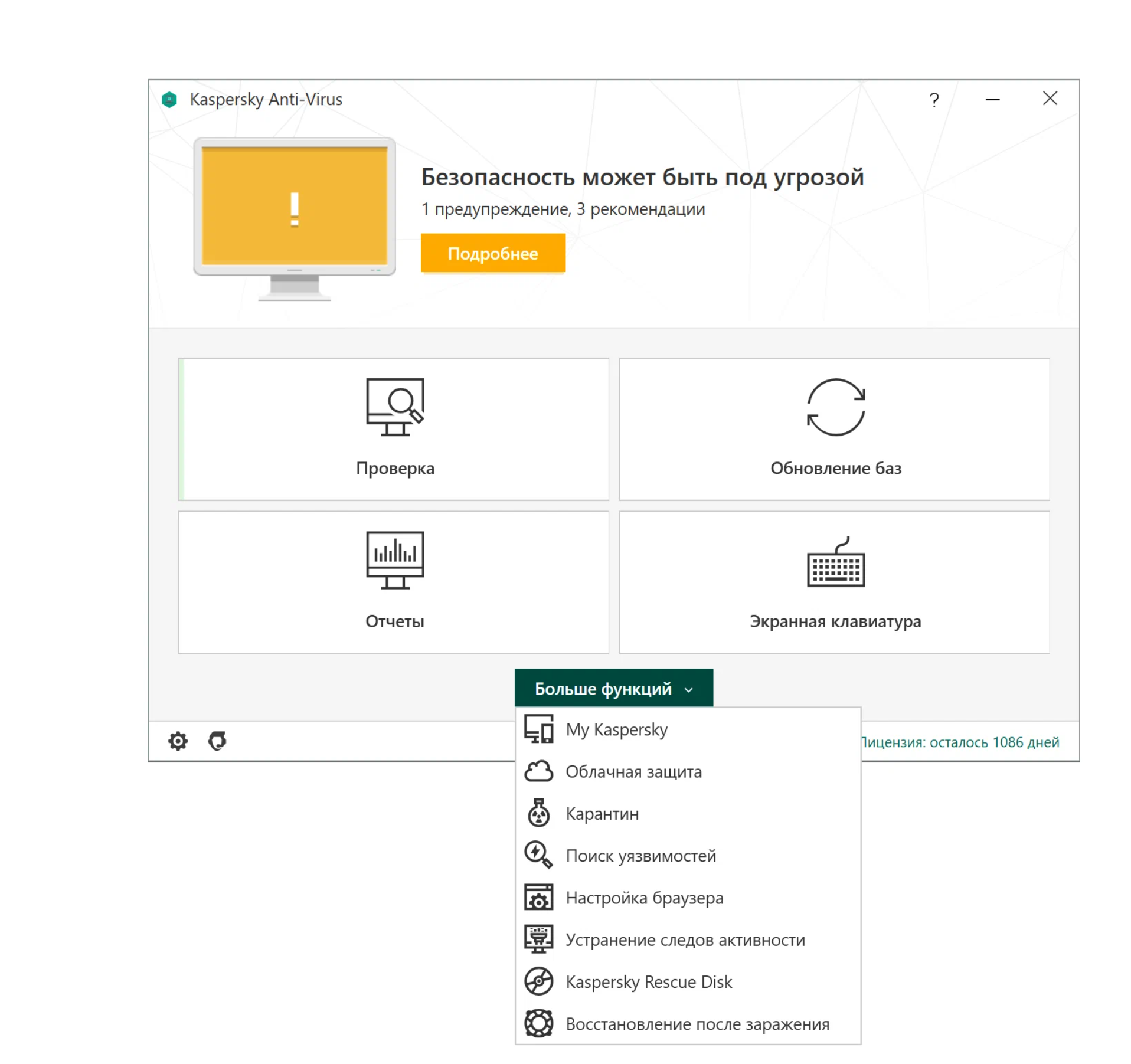Click the reports chart monitor icon

tap(395, 559)
